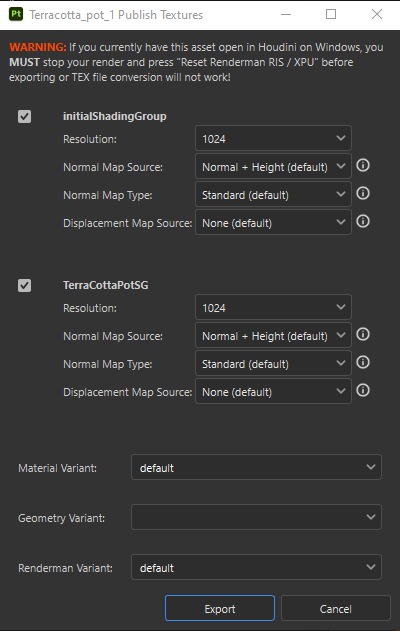Click the orange WARNING: label
Image resolution: width=400 pixels, height=631 pixels.
(x=38, y=47)
